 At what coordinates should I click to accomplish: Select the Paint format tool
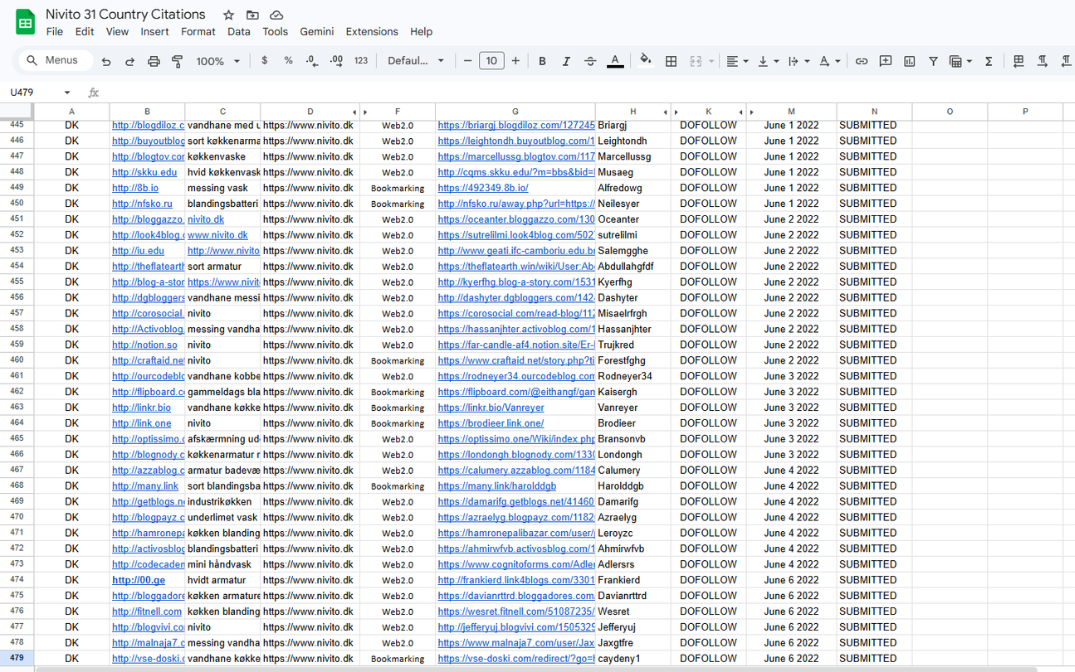coord(177,61)
